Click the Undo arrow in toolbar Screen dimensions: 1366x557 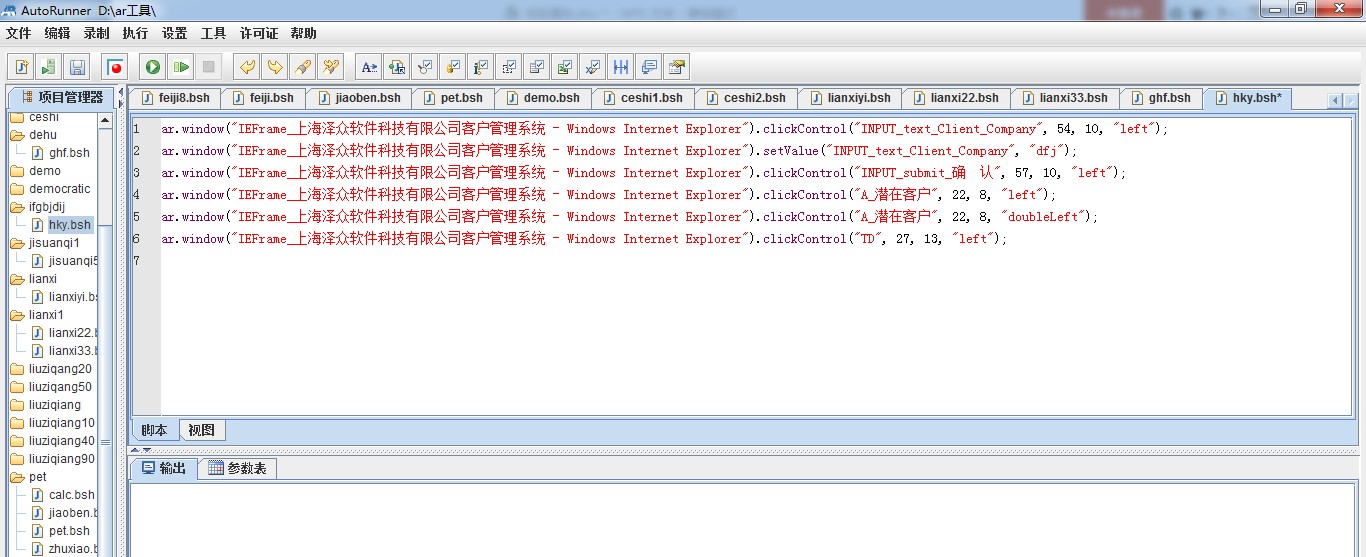[246, 67]
